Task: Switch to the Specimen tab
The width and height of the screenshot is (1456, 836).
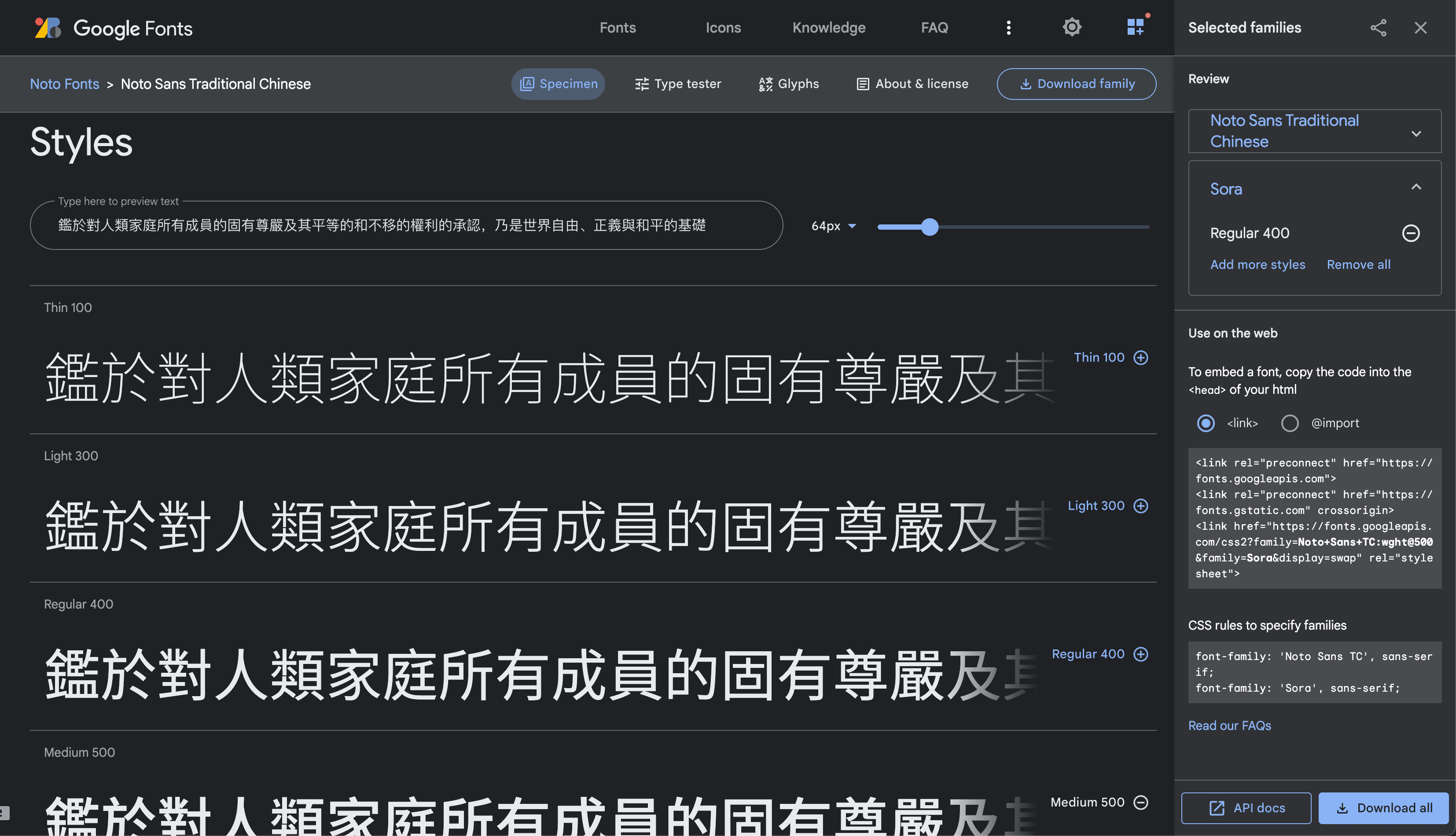Action: click(x=558, y=84)
